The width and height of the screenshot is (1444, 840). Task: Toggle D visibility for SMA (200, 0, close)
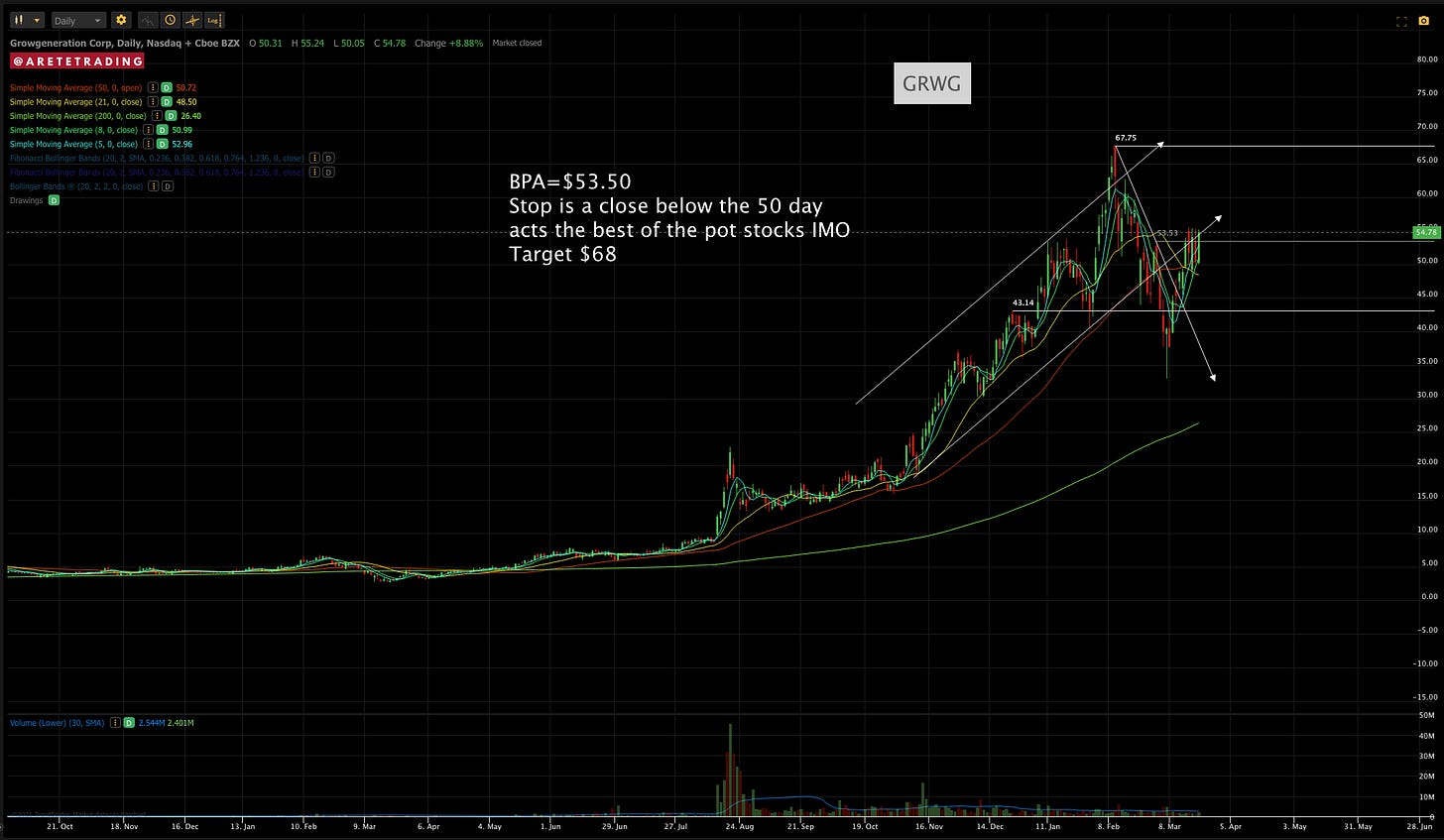click(170, 116)
